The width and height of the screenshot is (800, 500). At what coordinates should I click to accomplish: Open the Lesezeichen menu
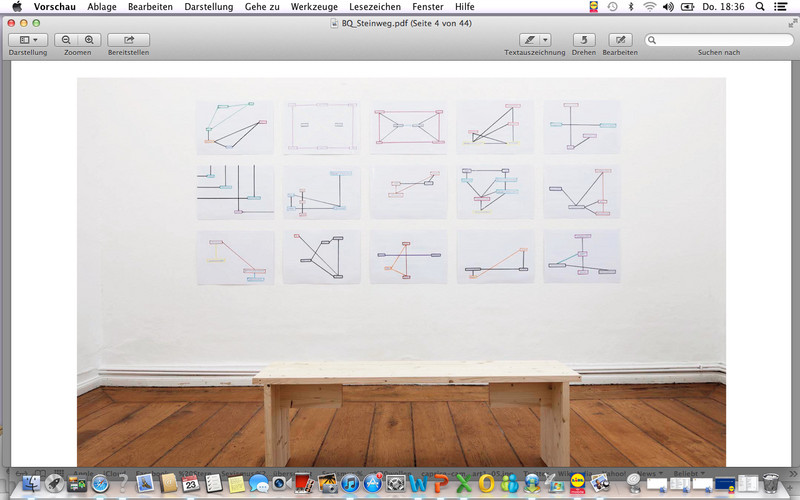point(374,7)
